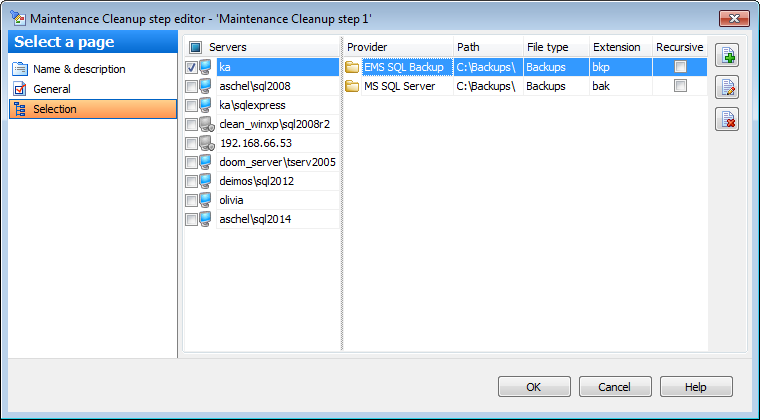Enable the aschel\sql2008 server checkbox

tap(192, 86)
